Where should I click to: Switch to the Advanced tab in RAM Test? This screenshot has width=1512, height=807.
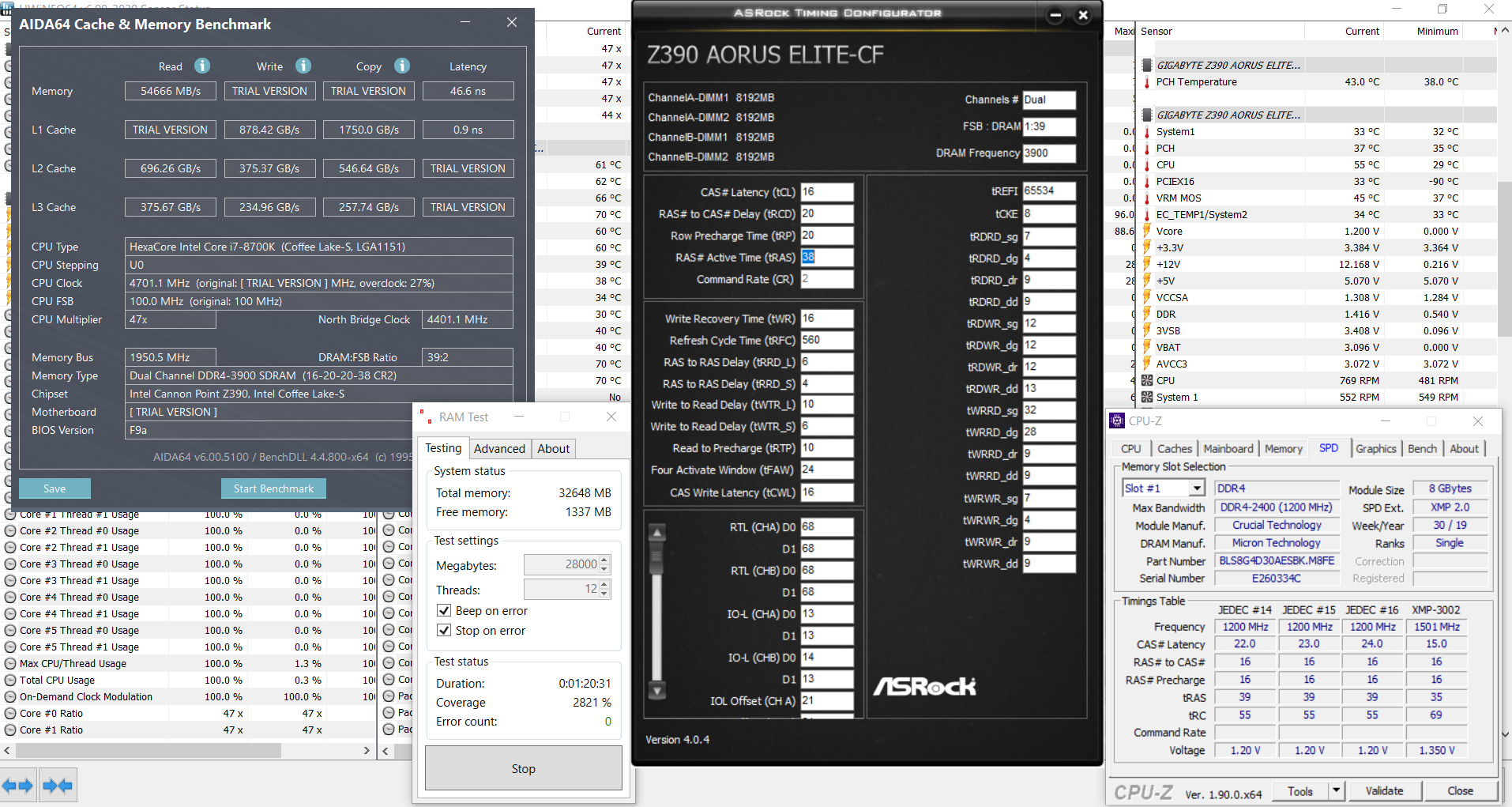click(499, 449)
